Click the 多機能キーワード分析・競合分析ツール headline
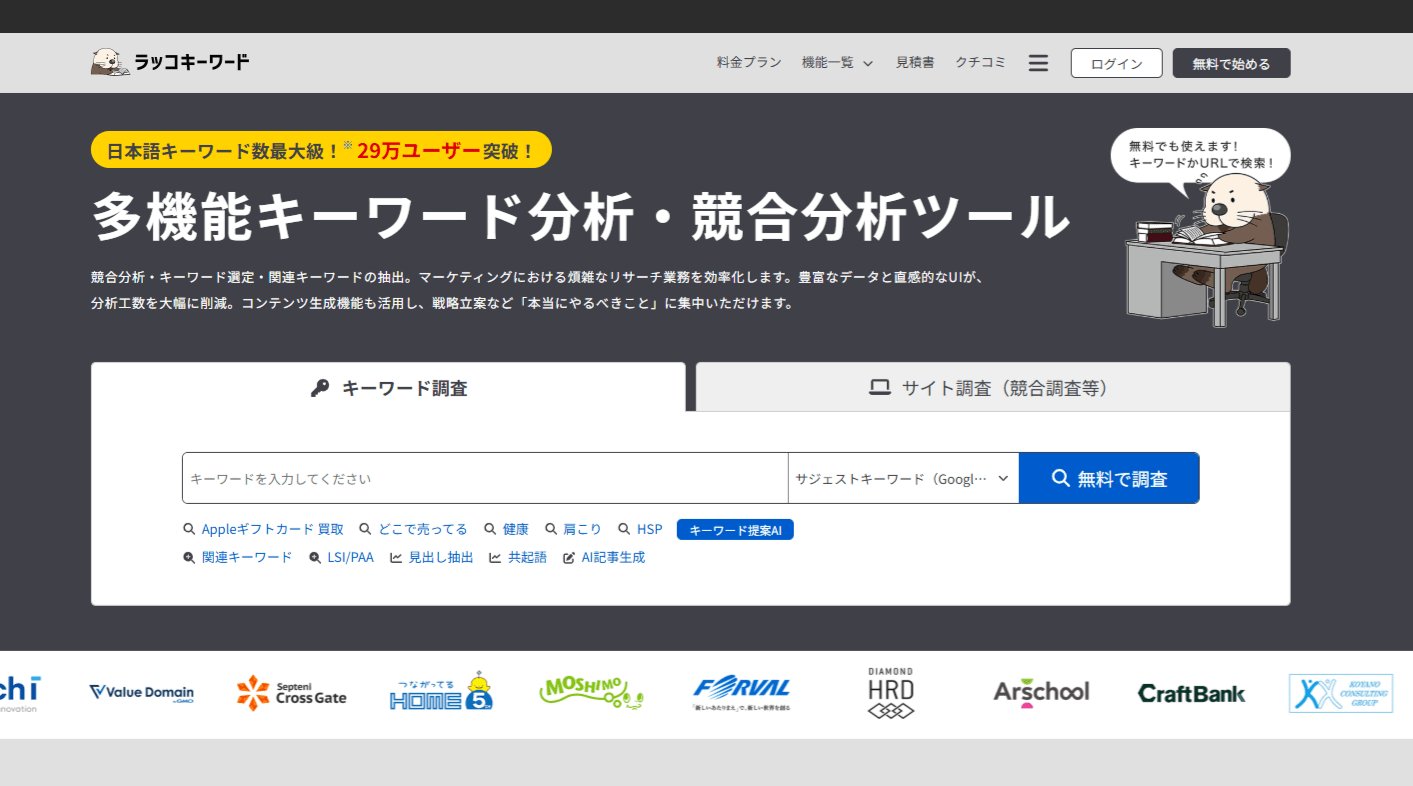The width and height of the screenshot is (1413, 786). pos(580,217)
